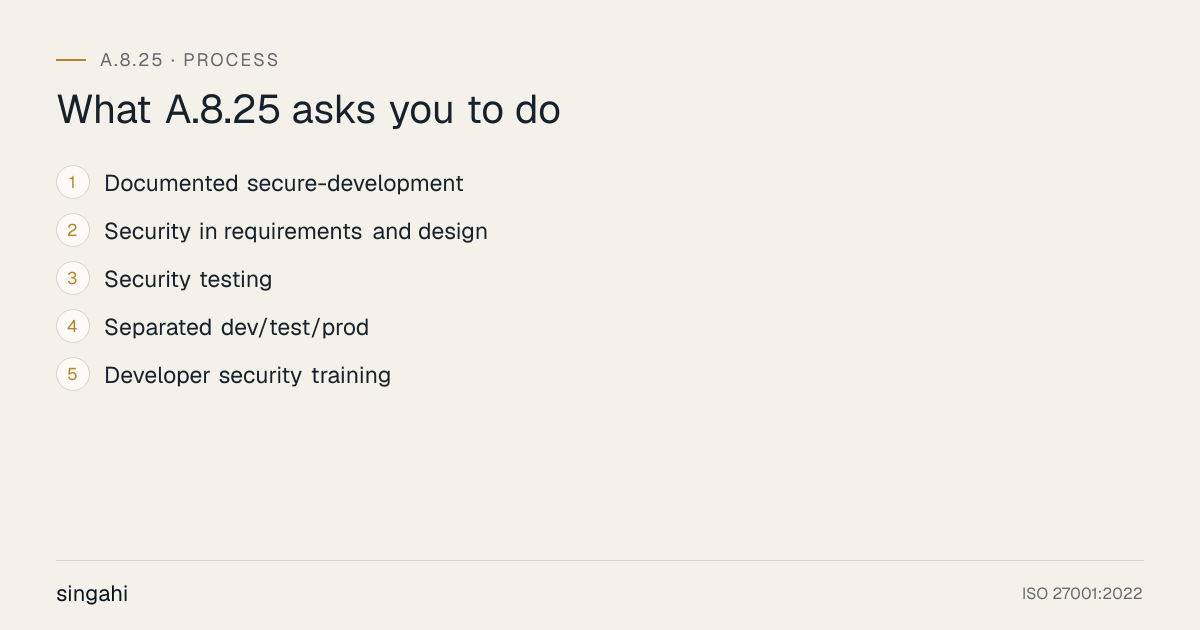Select 'Security in requirements and design' text

(296, 232)
